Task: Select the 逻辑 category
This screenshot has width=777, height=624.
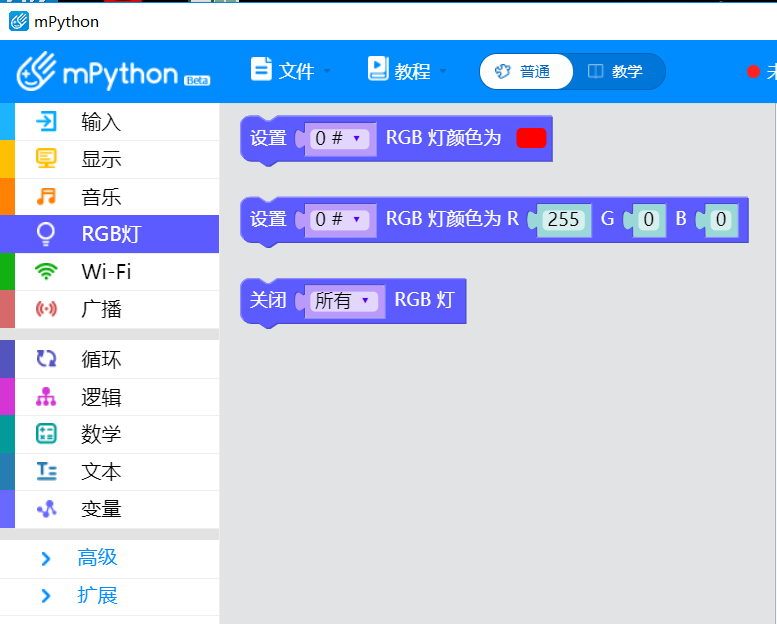Action: pos(110,397)
